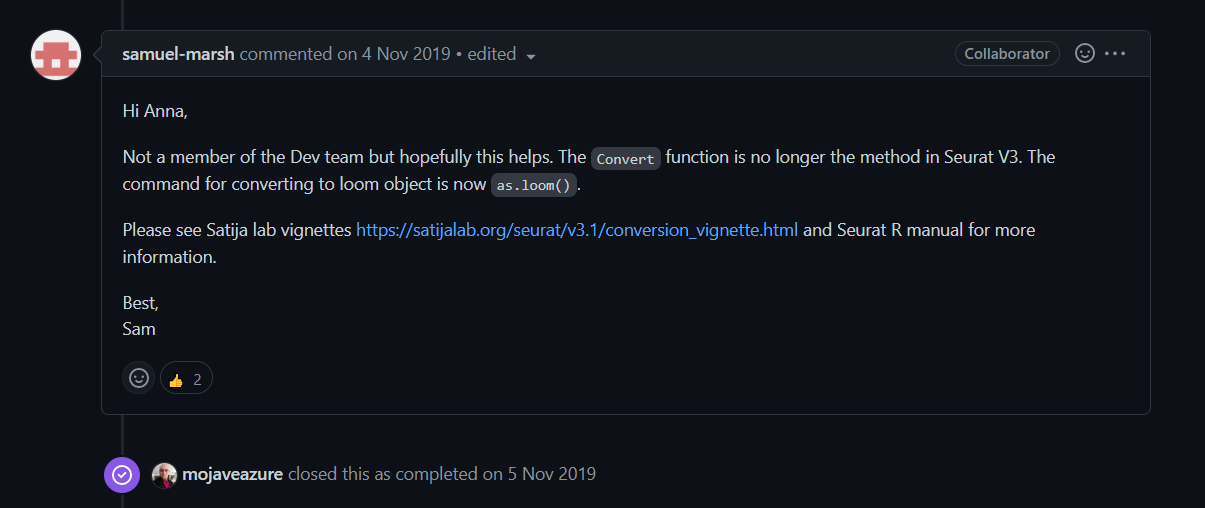1205x508 pixels.
Task: Click the 'Sam' signature line
Action: [139, 328]
